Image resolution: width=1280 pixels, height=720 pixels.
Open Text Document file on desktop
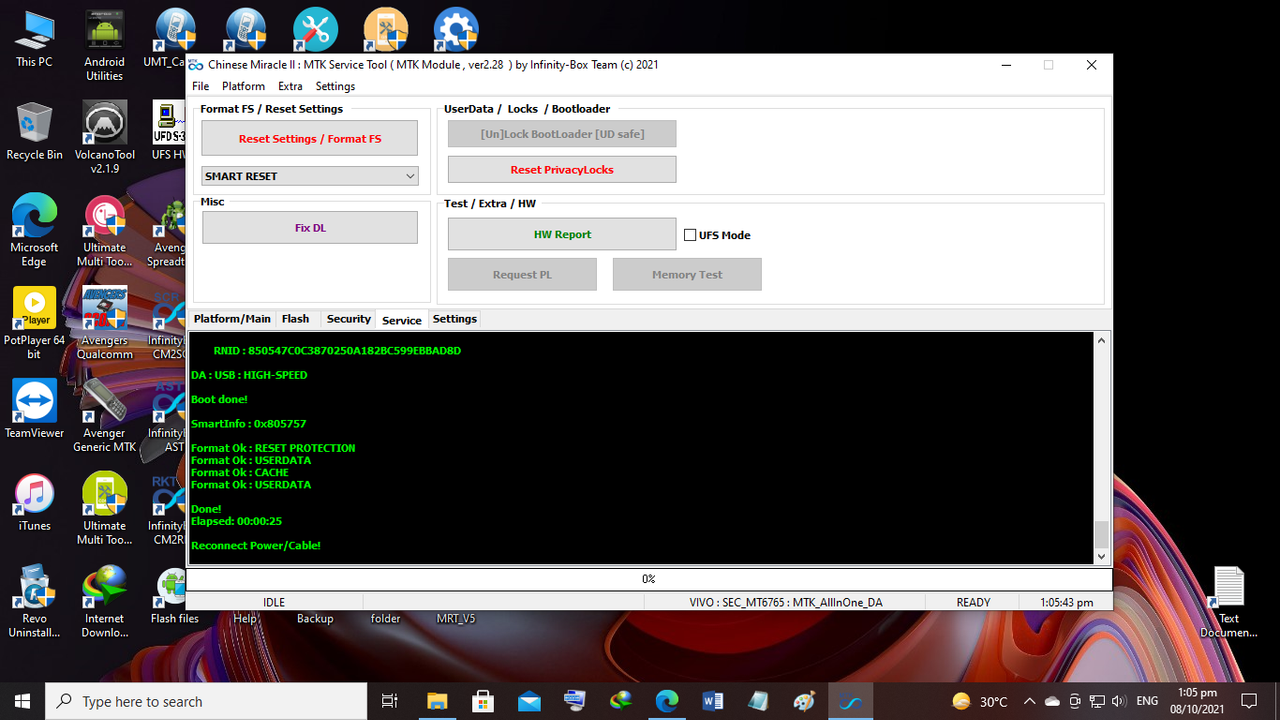(x=1229, y=601)
